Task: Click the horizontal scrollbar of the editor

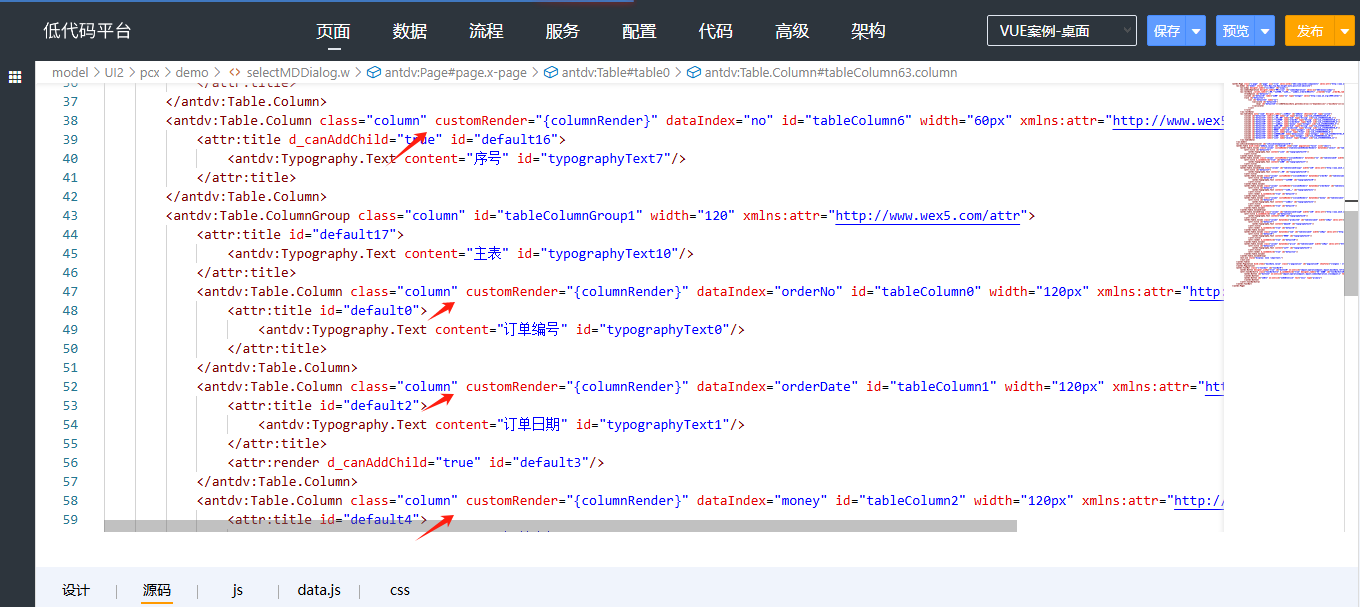Action: coord(560,526)
